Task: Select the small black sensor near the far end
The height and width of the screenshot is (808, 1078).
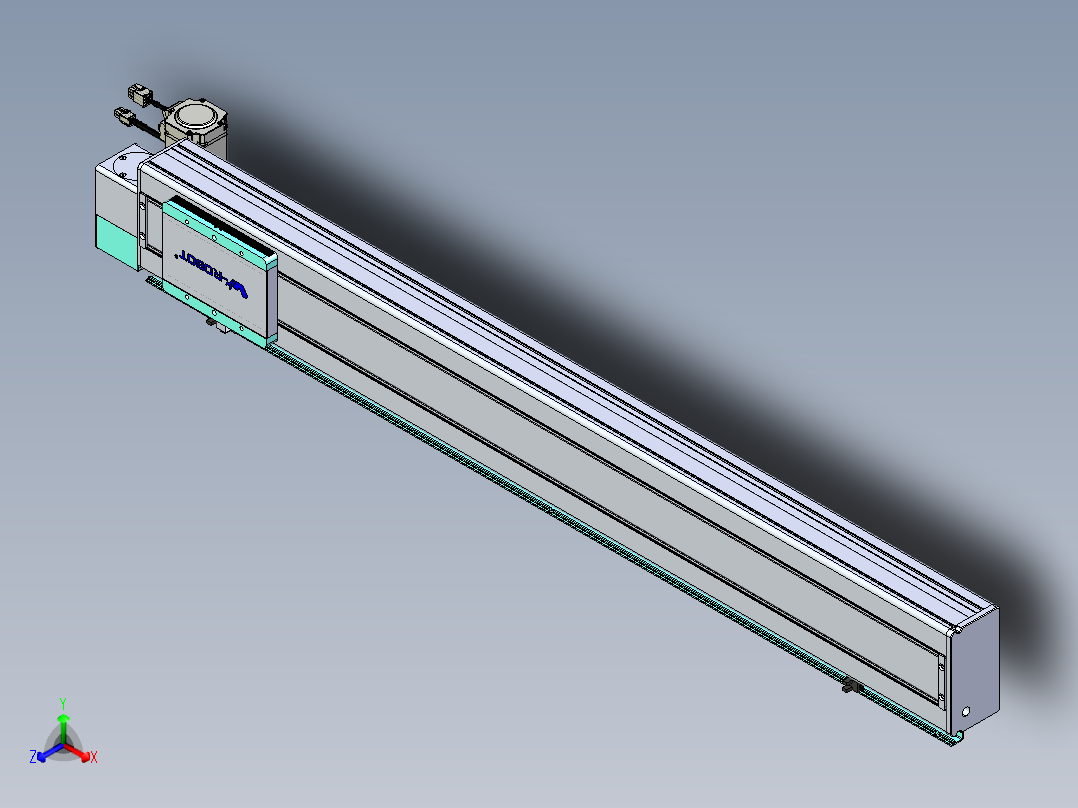Action: pyautogui.click(x=852, y=686)
